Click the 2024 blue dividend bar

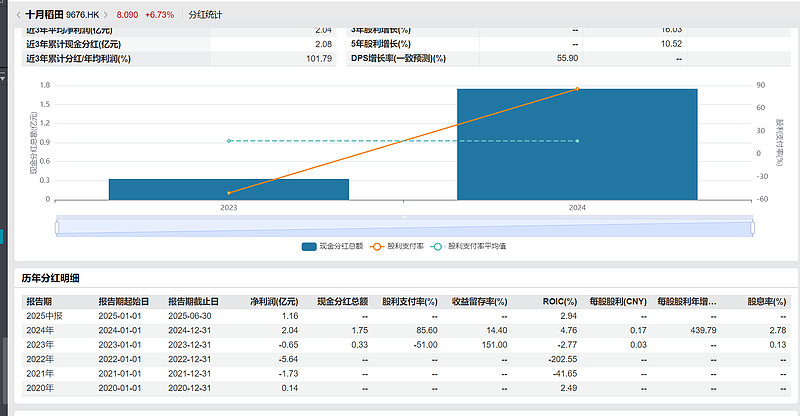[577, 144]
